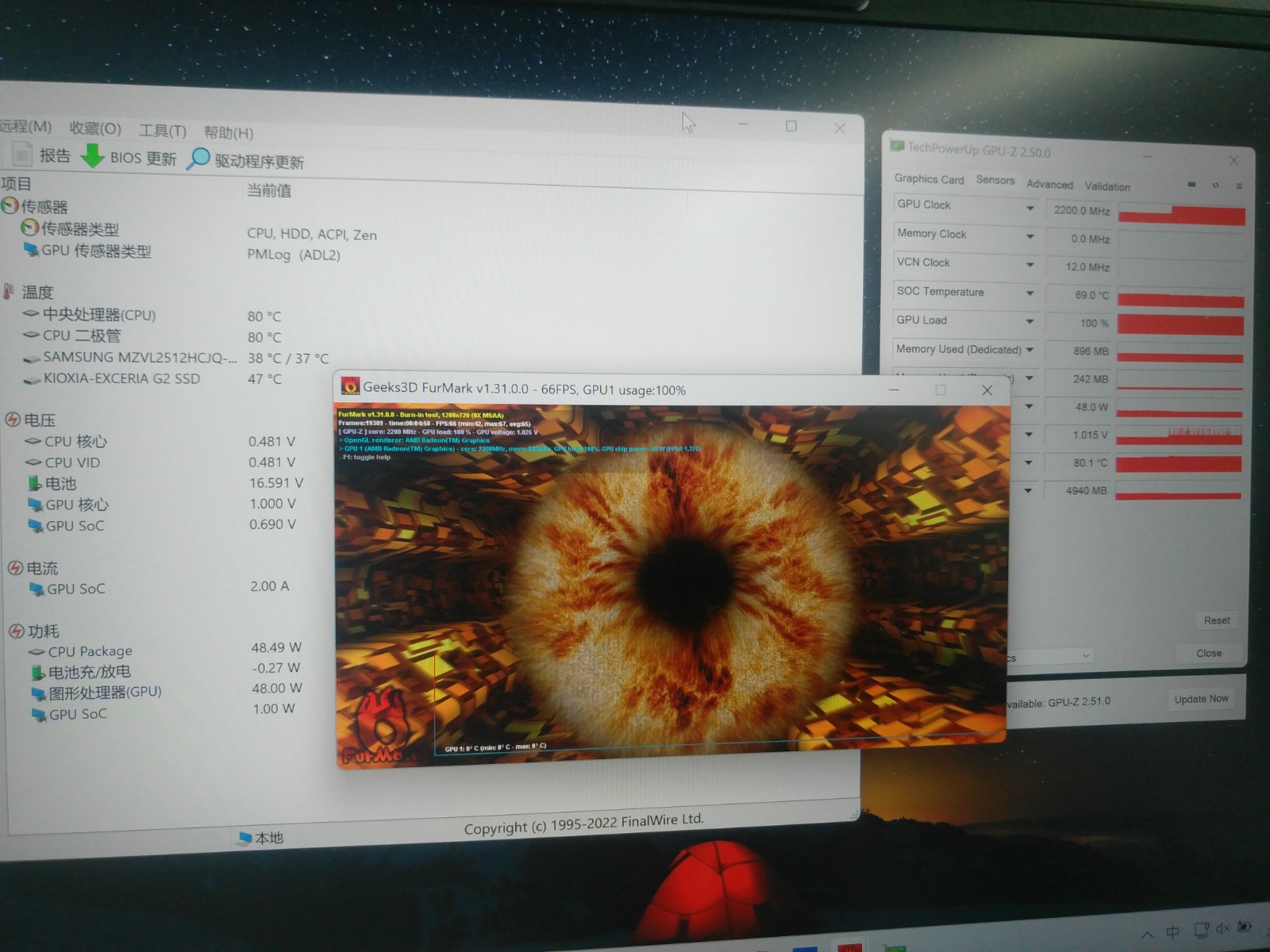Click the 电池 battery icon in the voltage list
Image resolution: width=1270 pixels, height=952 pixels.
pos(34,483)
